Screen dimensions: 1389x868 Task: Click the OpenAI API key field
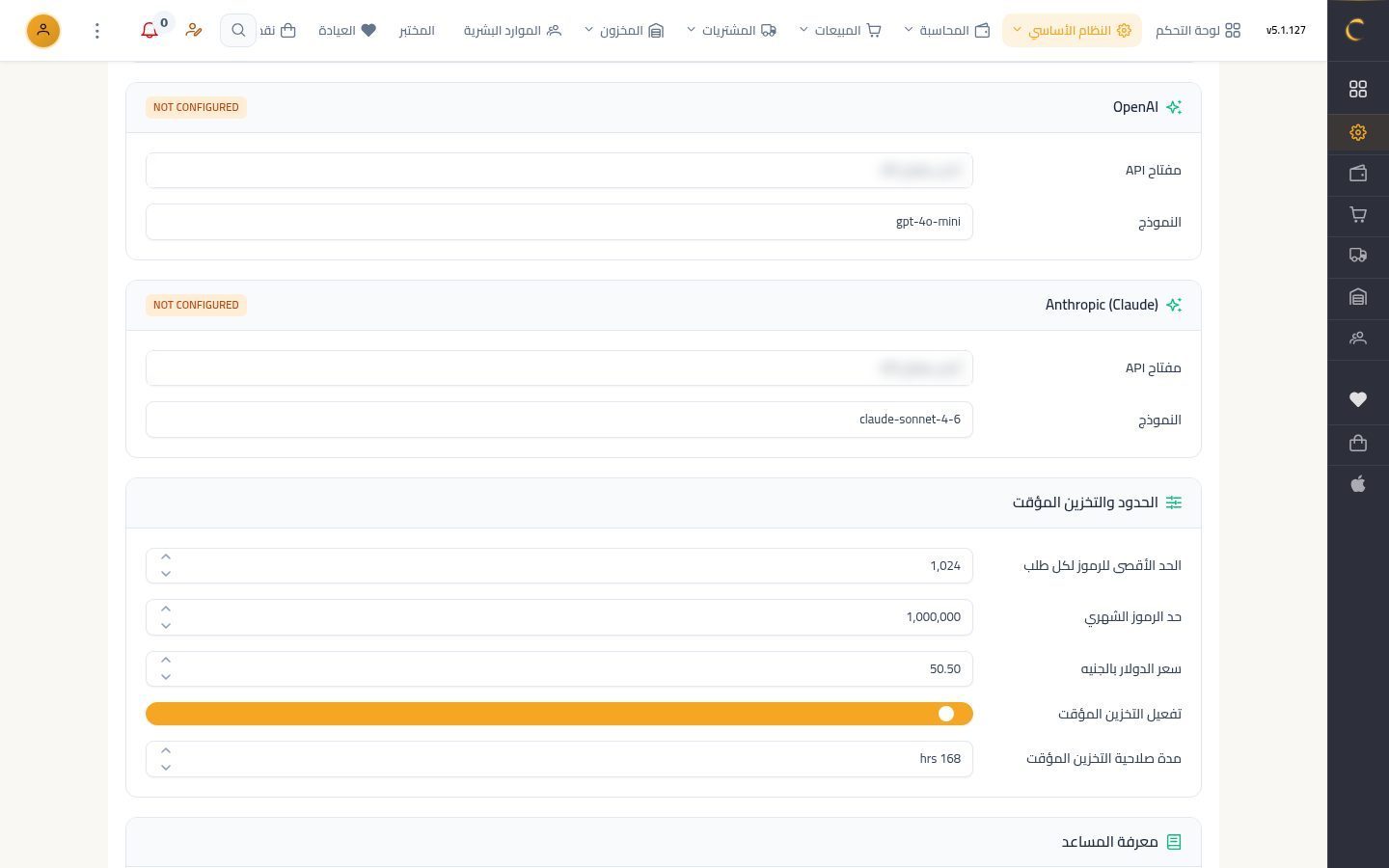(559, 171)
